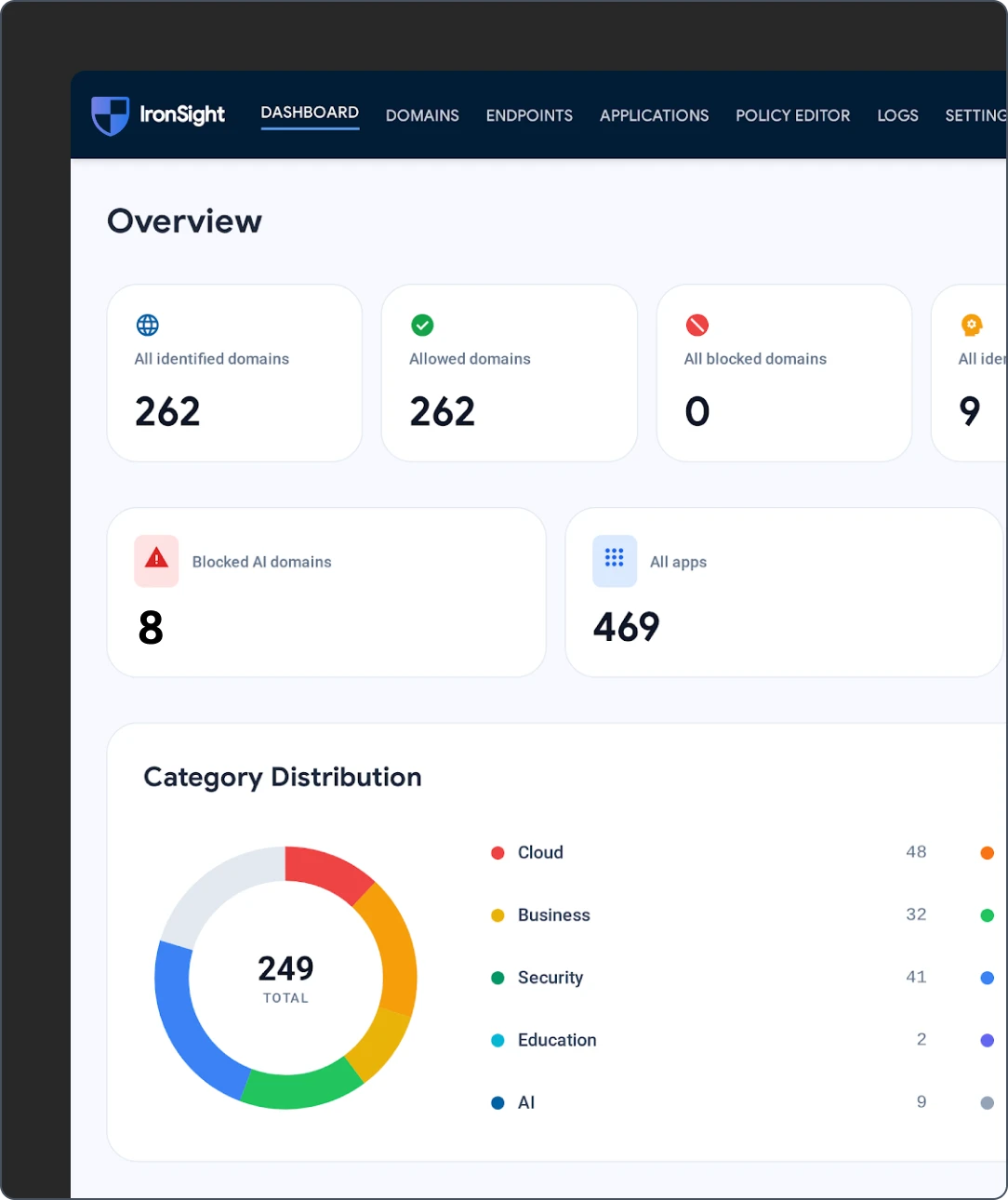
Task: Select the Education legend entry
Action: [x=557, y=1040]
